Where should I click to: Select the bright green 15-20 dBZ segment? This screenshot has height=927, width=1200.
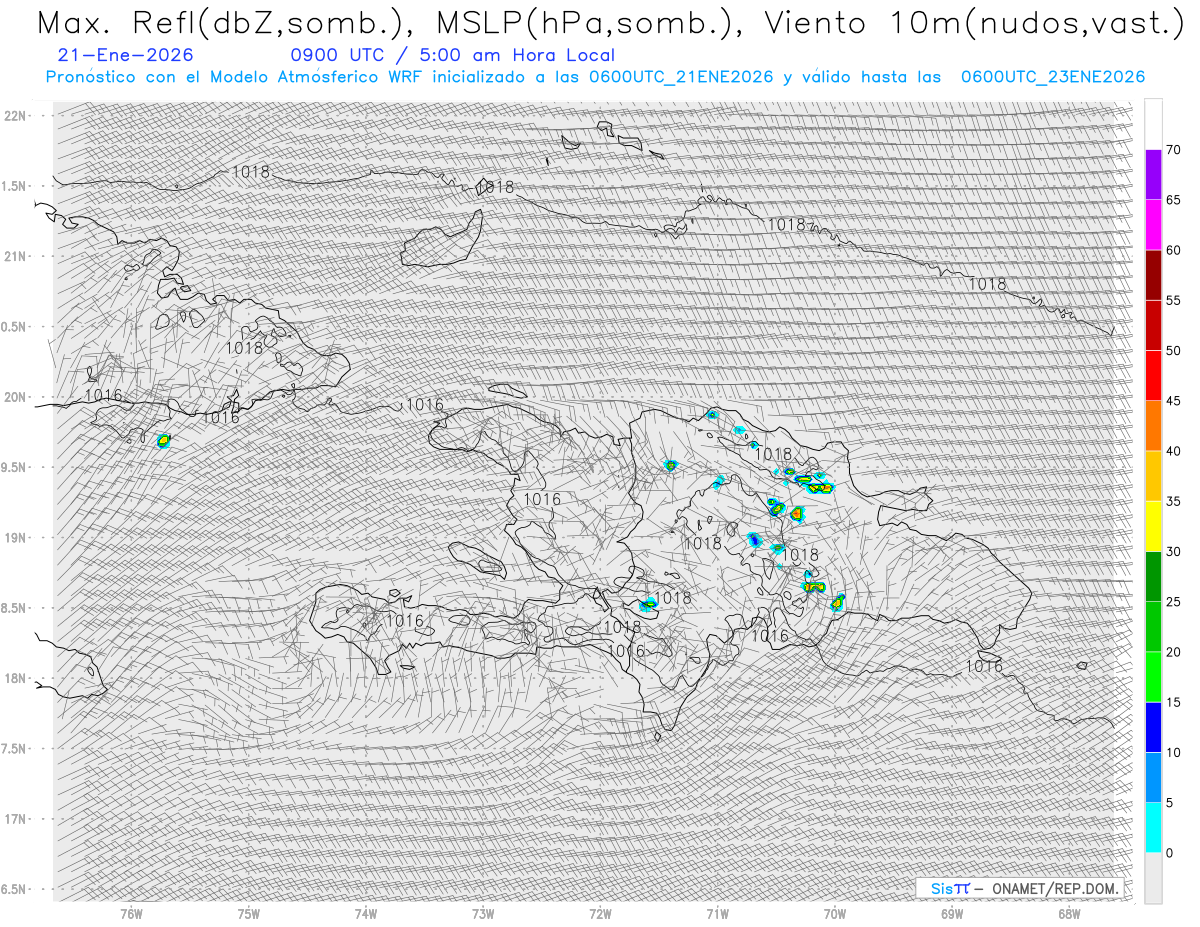tap(1153, 677)
